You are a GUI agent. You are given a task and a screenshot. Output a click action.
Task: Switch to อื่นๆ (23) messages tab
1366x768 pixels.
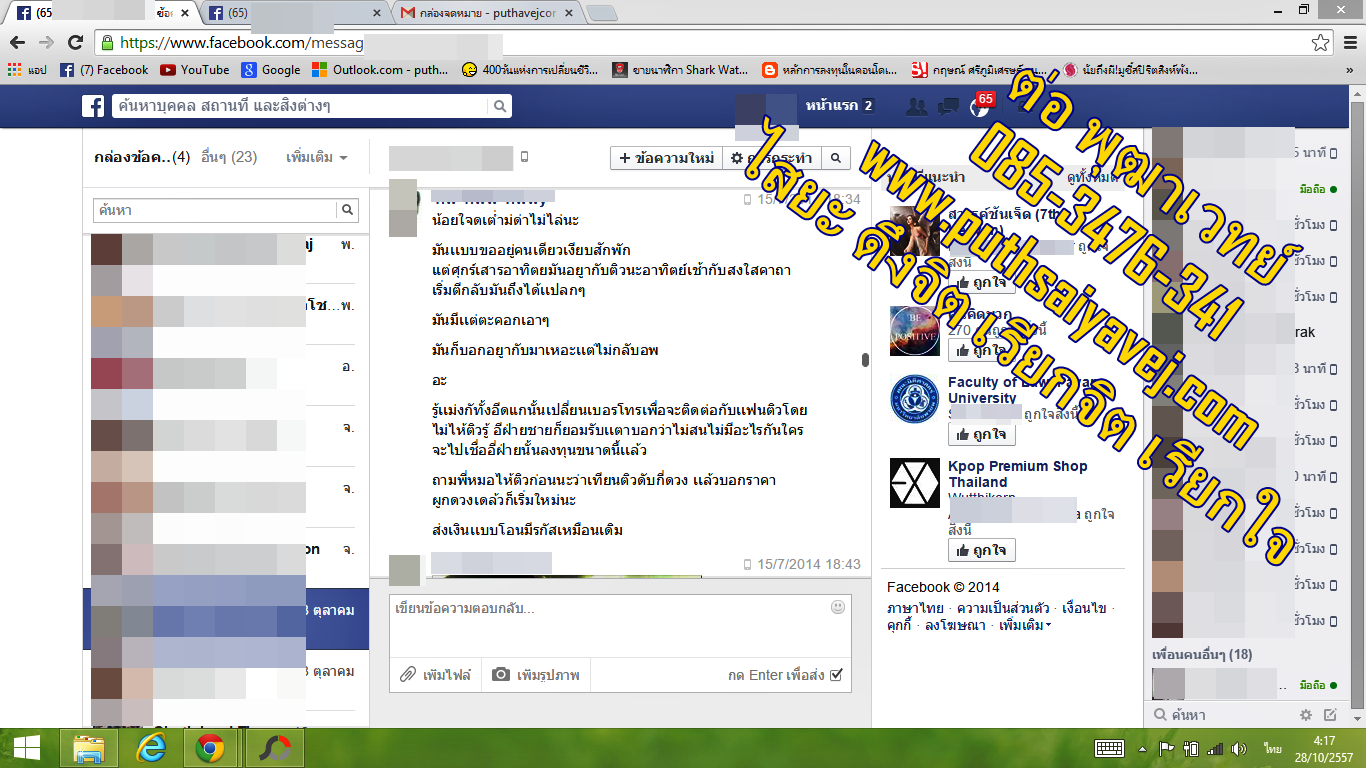229,157
